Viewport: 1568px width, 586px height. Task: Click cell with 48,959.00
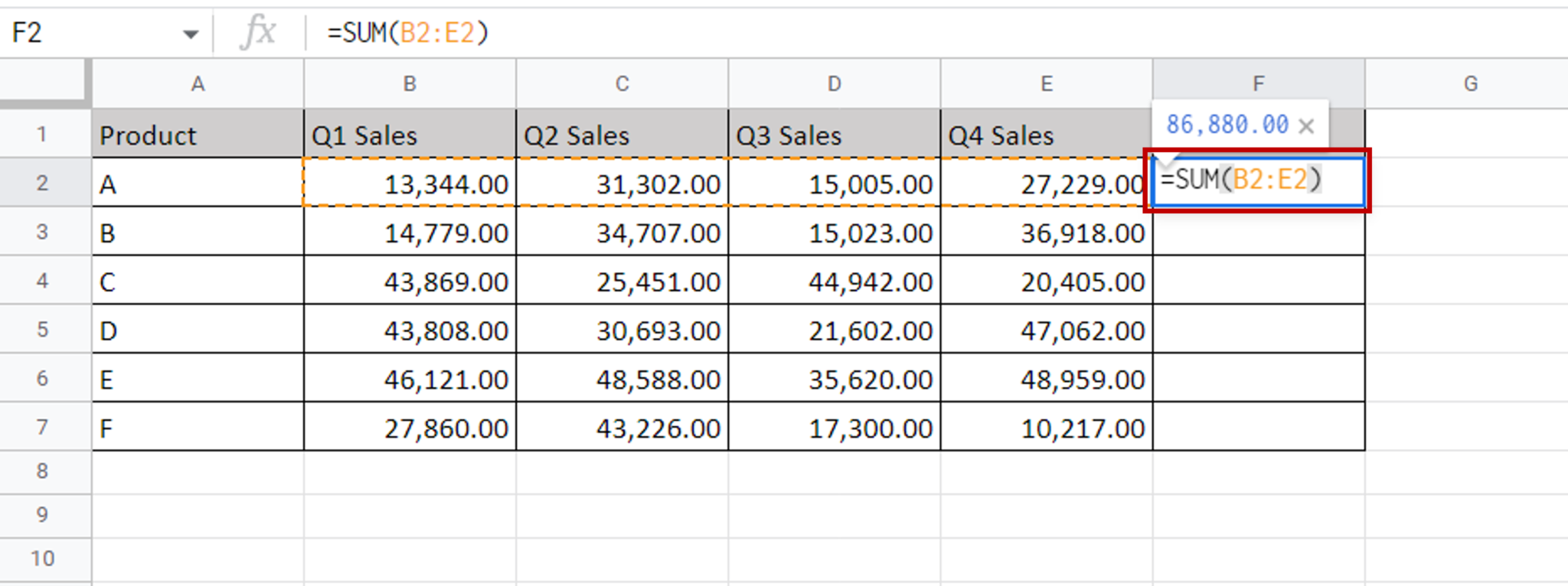pos(1046,379)
